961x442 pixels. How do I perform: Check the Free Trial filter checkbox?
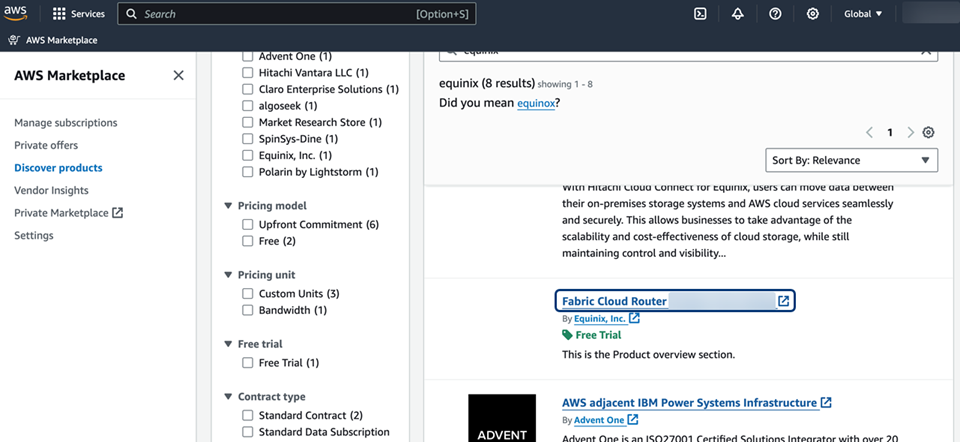coord(248,363)
